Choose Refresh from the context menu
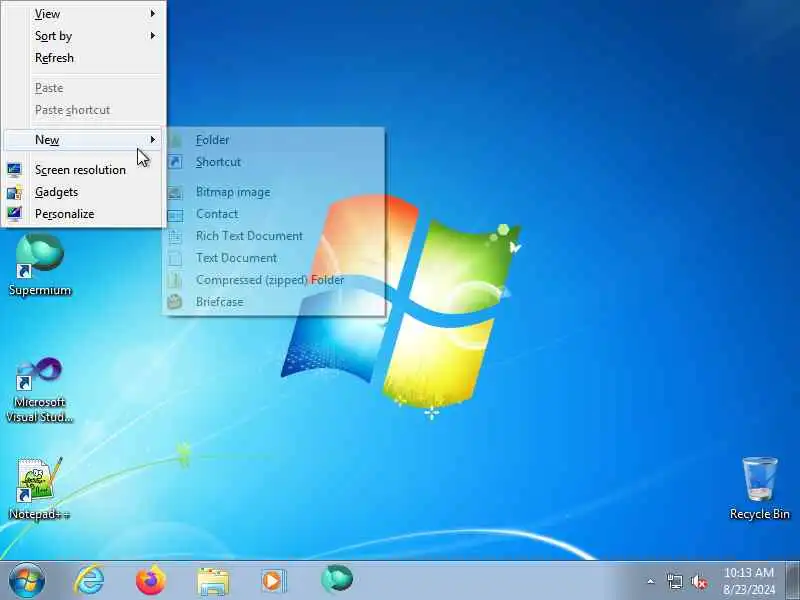Image resolution: width=800 pixels, height=600 pixels. click(84, 58)
